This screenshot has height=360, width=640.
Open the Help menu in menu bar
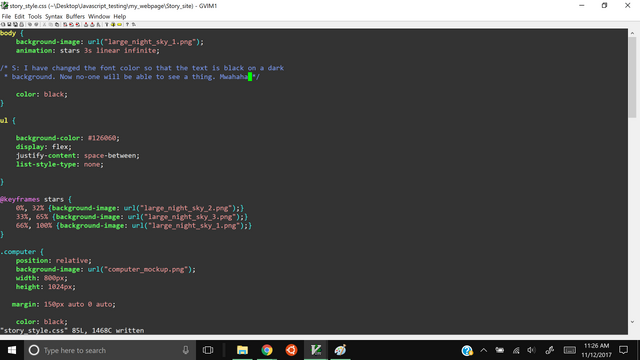(120, 16)
